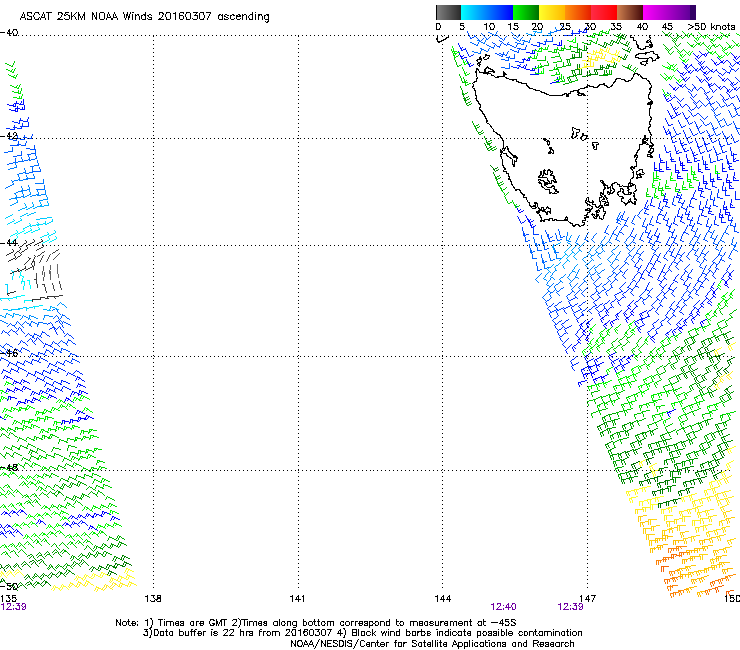Image resolution: width=740 pixels, height=650 pixels.
Task: Select the magenta 40-45 knots legend color
Action: 656,12
